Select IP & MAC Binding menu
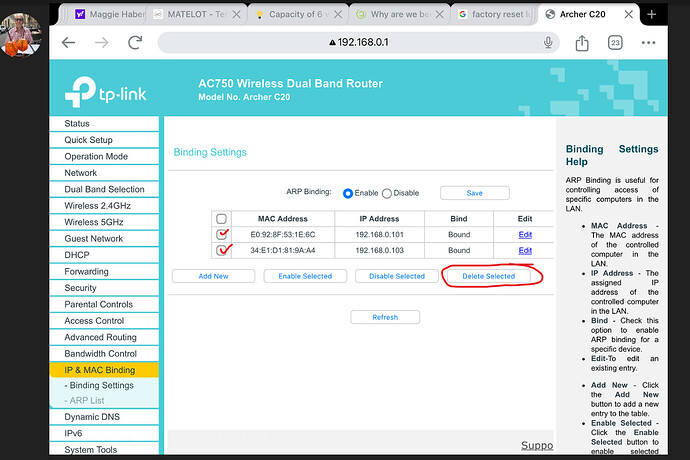Screen dimensions: 690x460 [104, 370]
